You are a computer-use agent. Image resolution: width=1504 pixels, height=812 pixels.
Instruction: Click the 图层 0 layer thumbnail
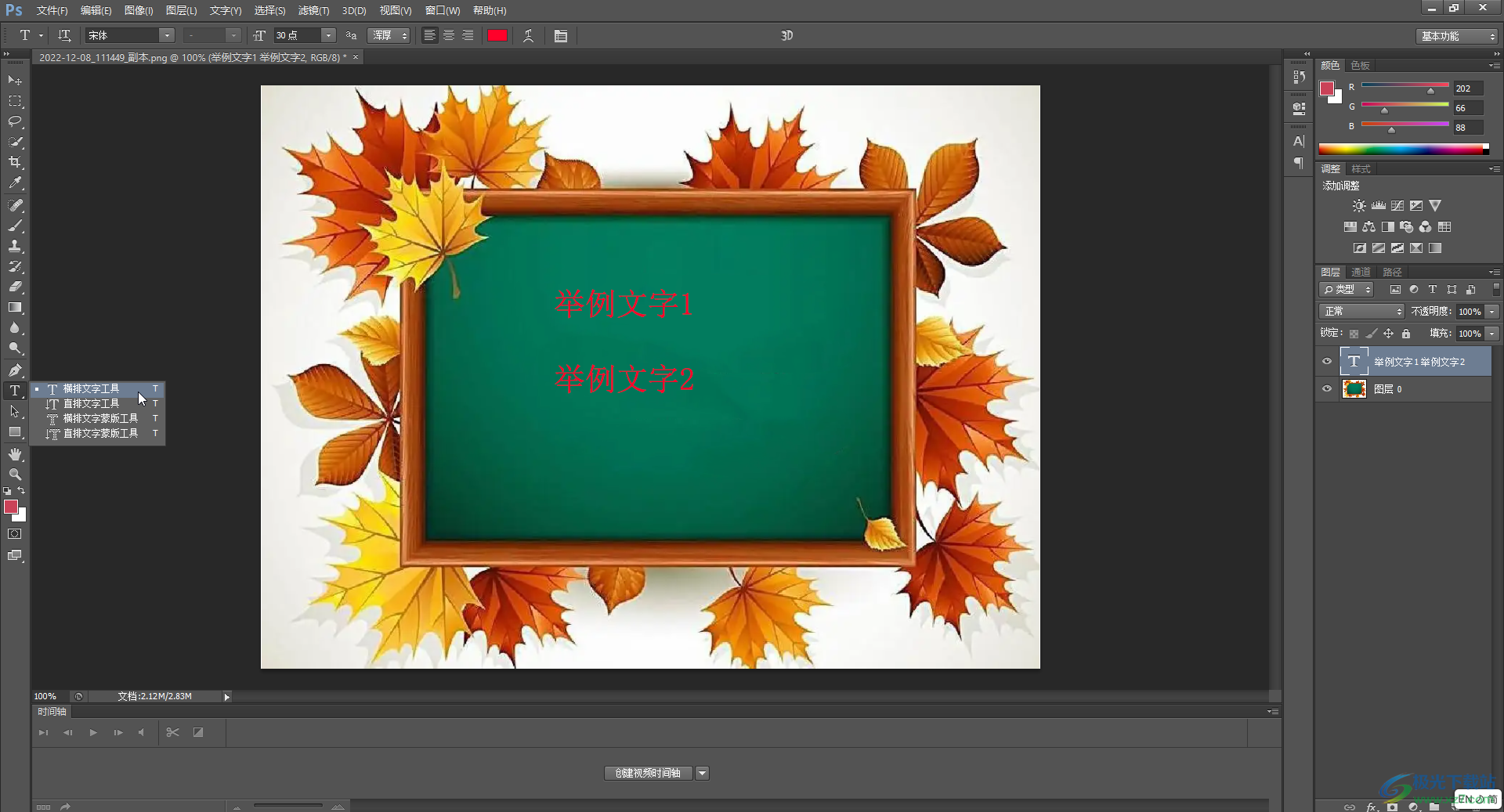(x=1354, y=389)
